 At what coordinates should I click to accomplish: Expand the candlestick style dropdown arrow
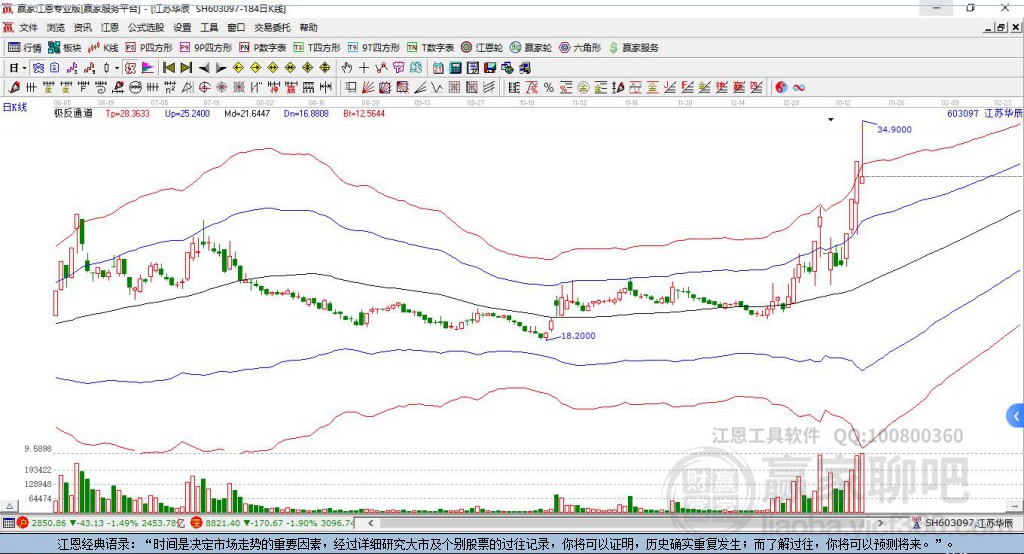tap(117, 68)
